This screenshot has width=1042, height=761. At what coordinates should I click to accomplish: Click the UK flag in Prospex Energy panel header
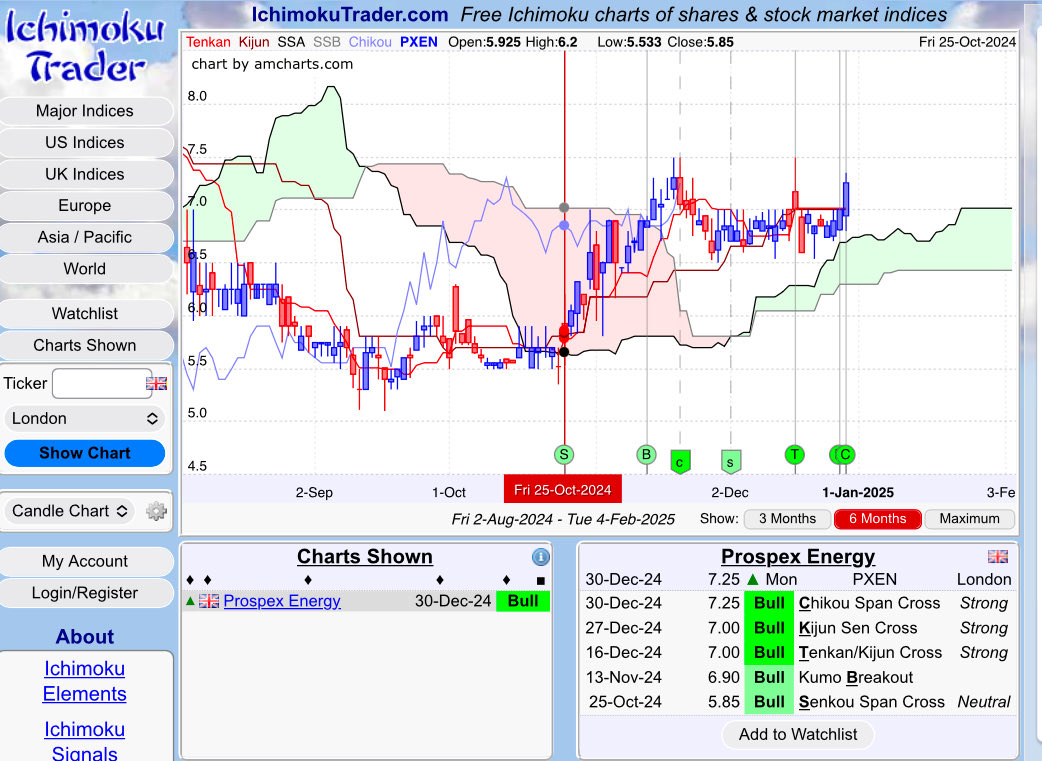997,556
